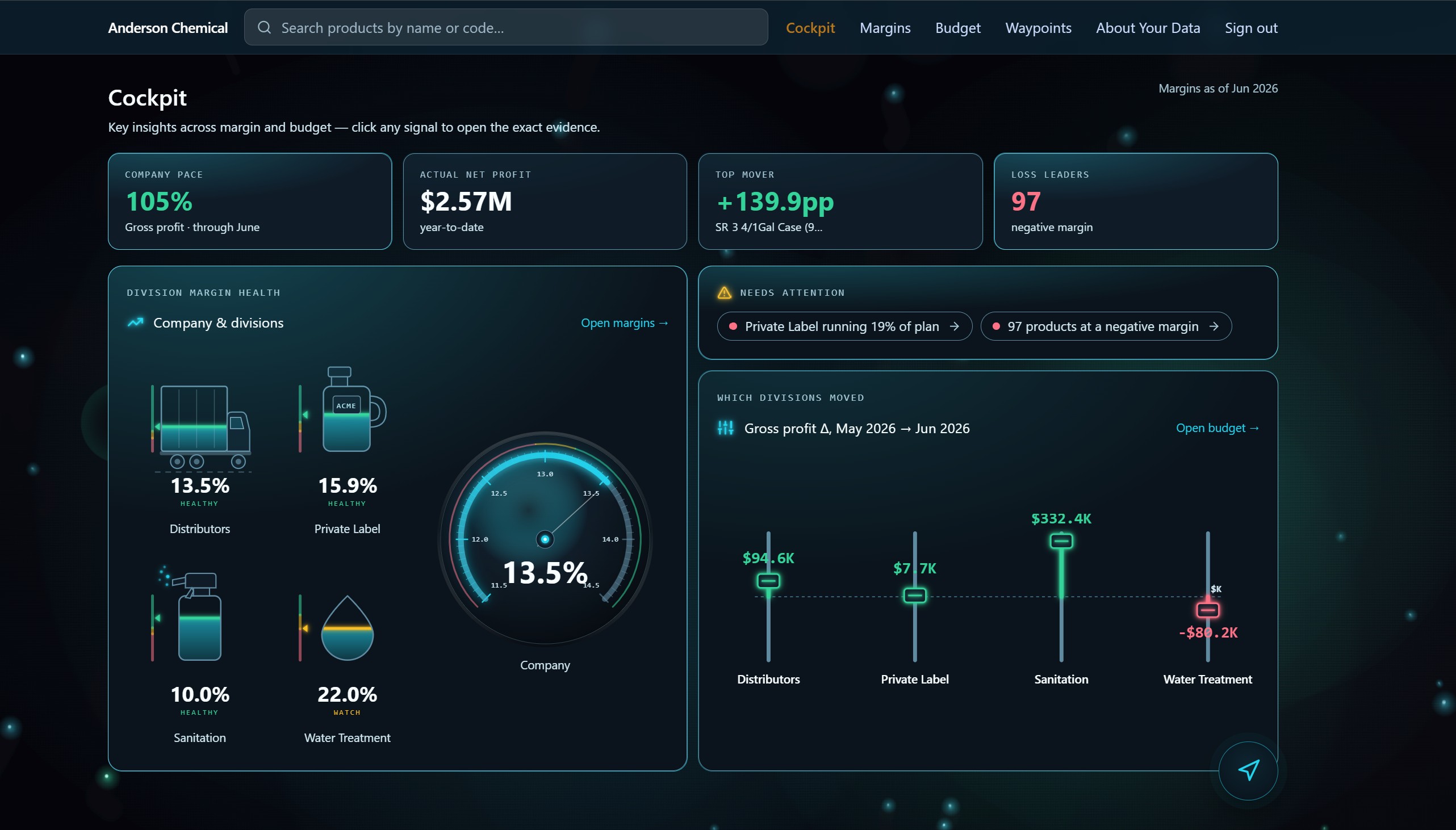1456x830 pixels.
Task: Click the -$80.2K Water Treatment value
Action: 1208,632
